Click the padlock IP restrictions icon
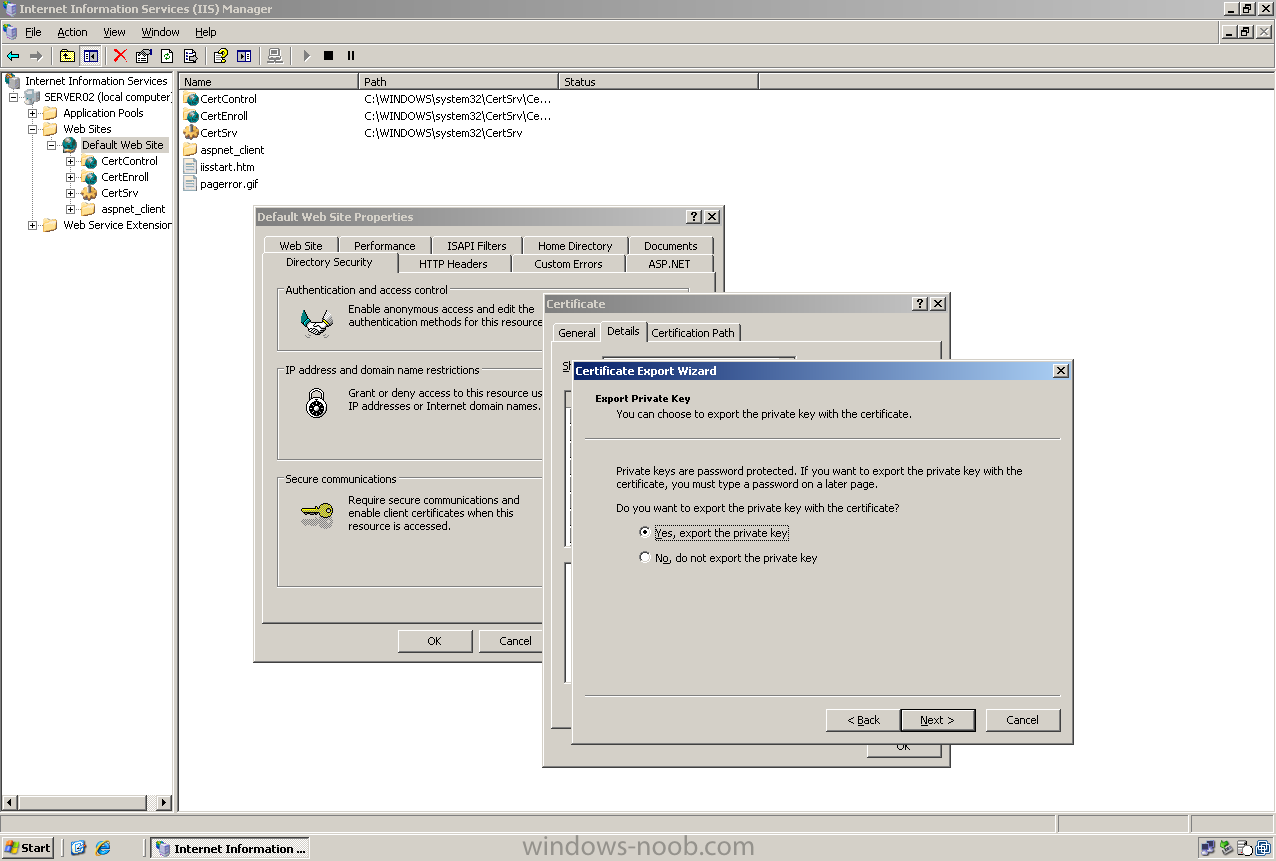Image resolution: width=1276 pixels, height=861 pixels. (317, 403)
